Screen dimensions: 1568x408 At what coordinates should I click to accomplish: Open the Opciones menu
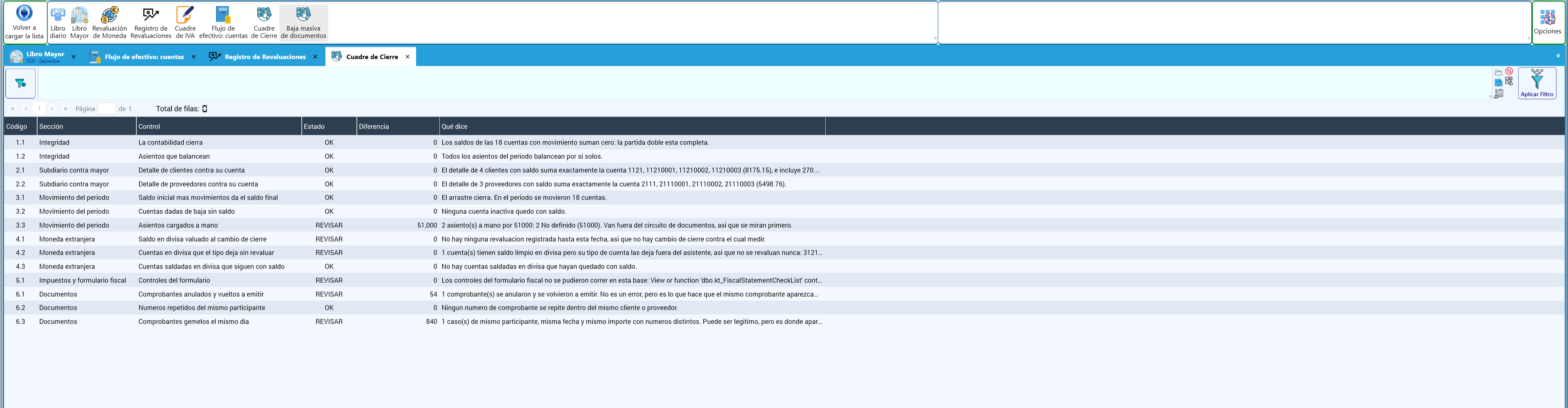(1547, 22)
